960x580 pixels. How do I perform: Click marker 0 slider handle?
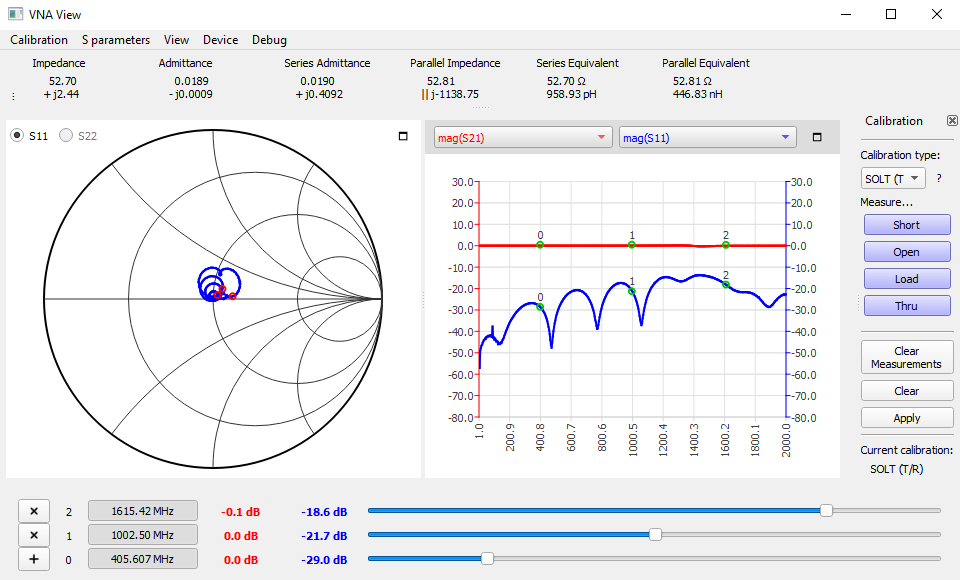click(x=487, y=558)
